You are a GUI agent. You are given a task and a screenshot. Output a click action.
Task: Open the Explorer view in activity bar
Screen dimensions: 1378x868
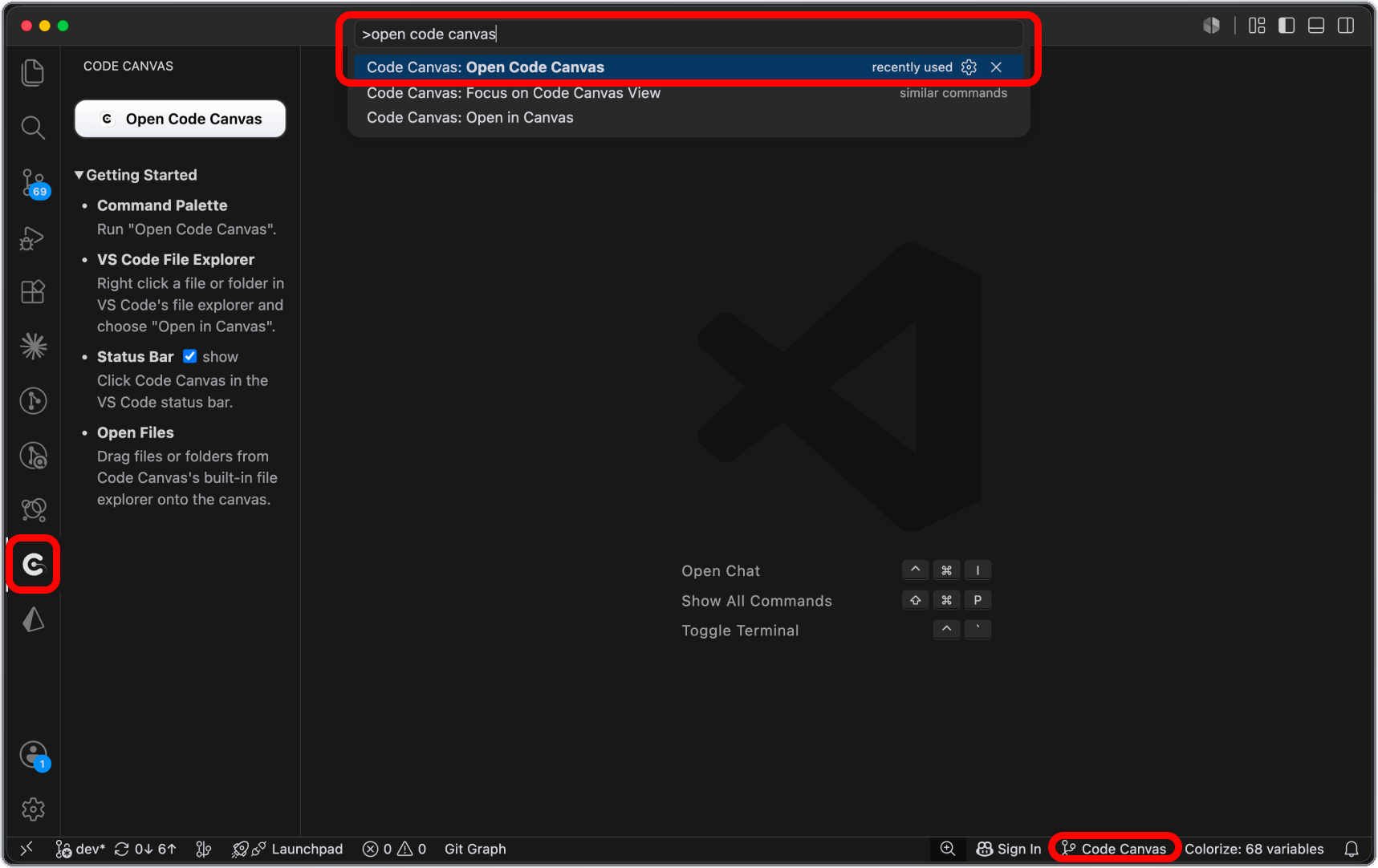pos(33,73)
